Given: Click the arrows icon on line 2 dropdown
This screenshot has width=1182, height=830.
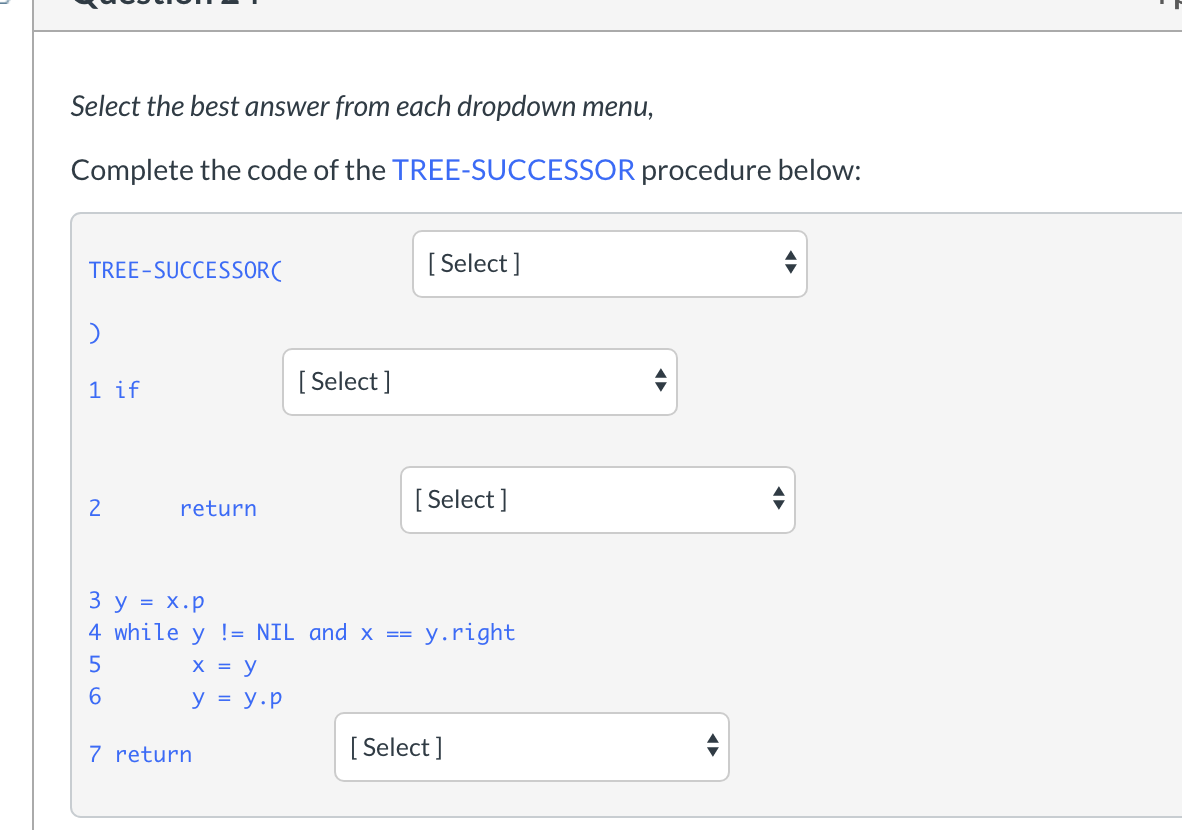Looking at the screenshot, I should (777, 500).
